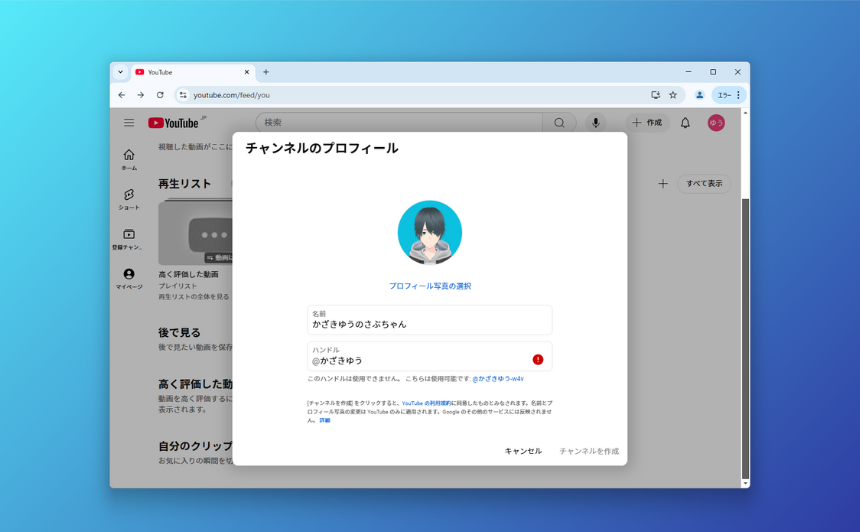Open the tab search dropdown arrow
This screenshot has width=860, height=532.
tap(120, 72)
